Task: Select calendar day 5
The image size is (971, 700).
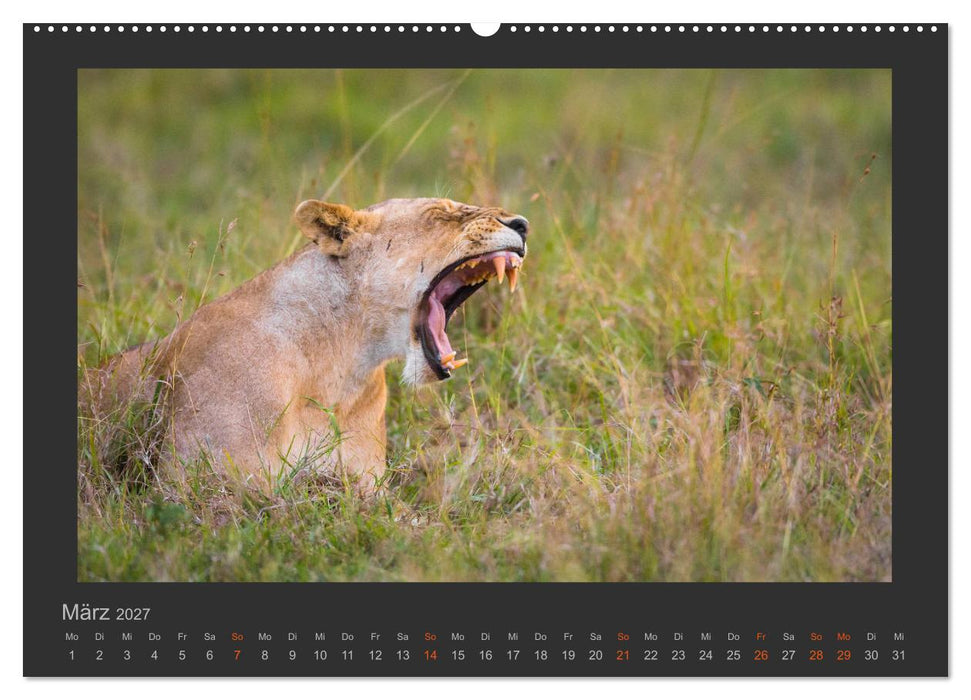Action: pyautogui.click(x=182, y=655)
